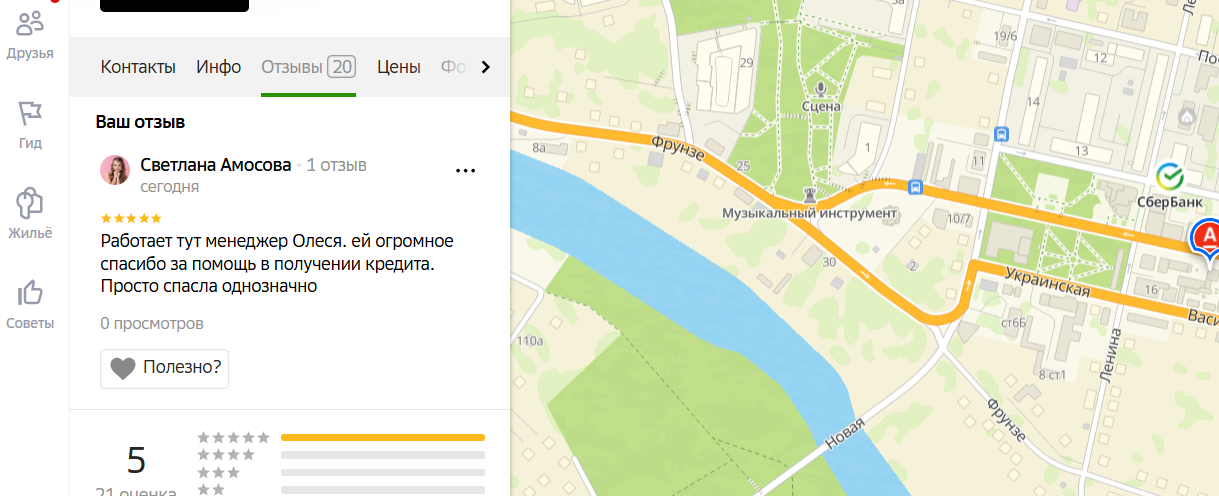Open Светлана Амосова profile link

tap(216, 164)
